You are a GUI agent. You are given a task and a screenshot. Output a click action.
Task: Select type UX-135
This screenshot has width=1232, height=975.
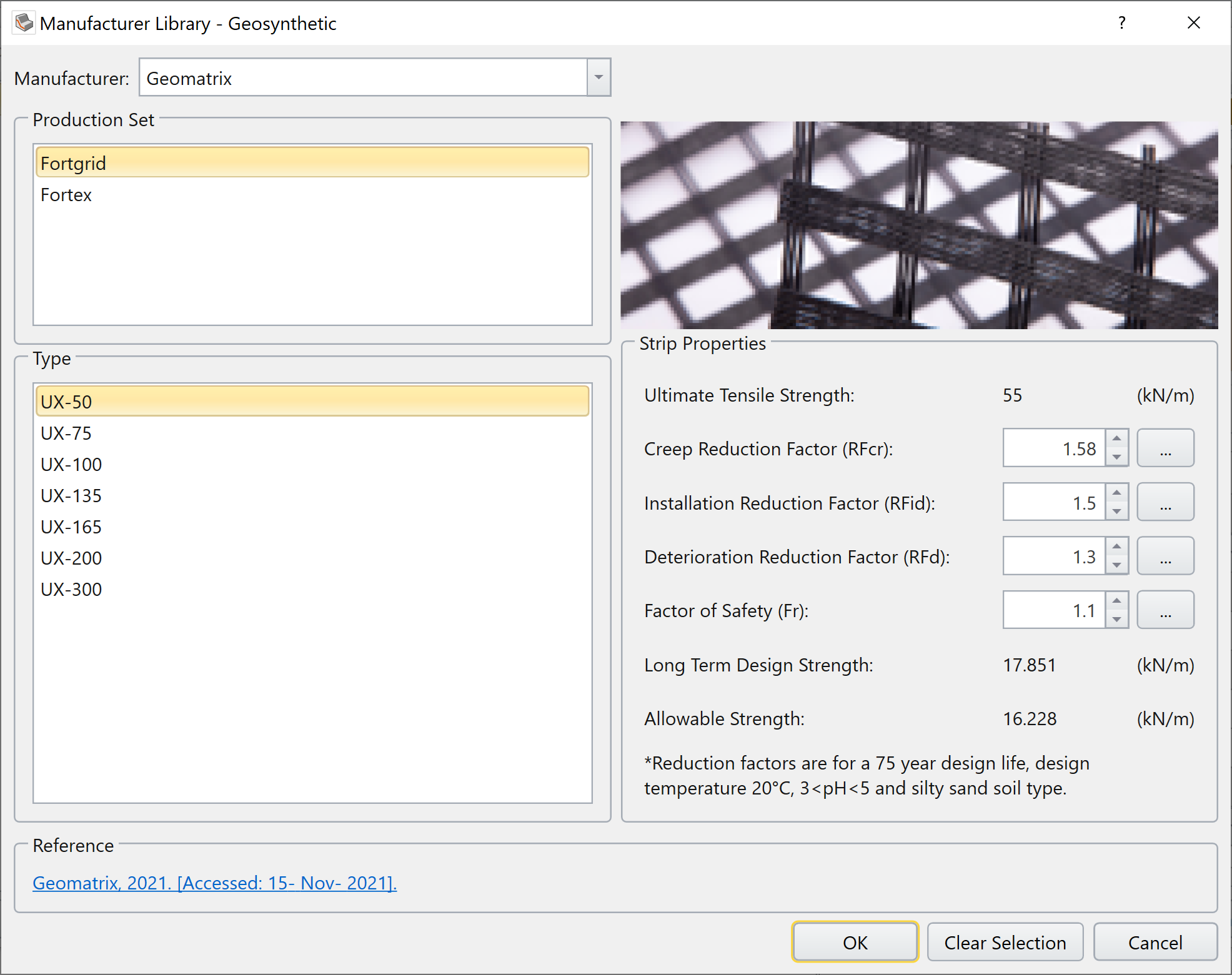pyautogui.click(x=312, y=495)
